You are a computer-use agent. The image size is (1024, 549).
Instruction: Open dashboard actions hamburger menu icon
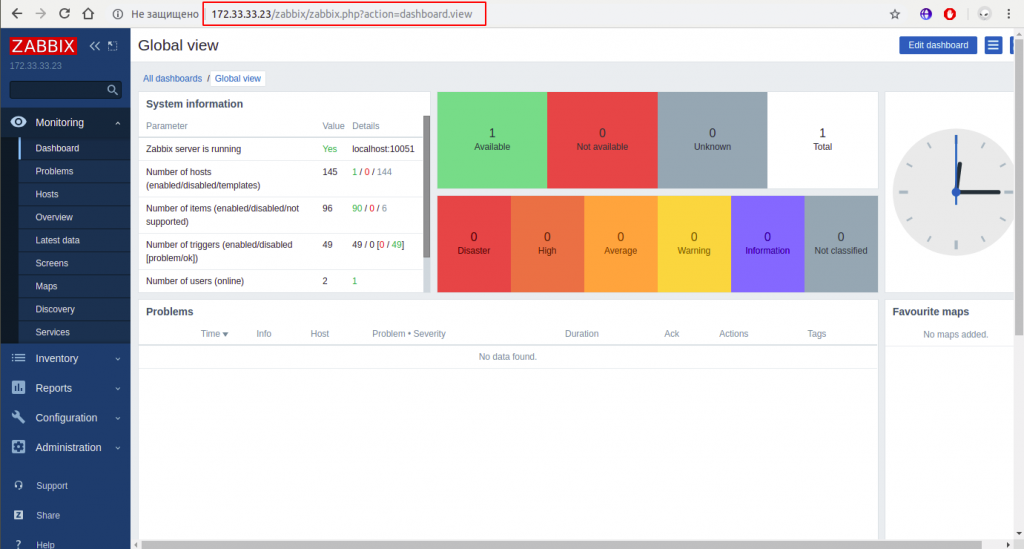pos(993,45)
